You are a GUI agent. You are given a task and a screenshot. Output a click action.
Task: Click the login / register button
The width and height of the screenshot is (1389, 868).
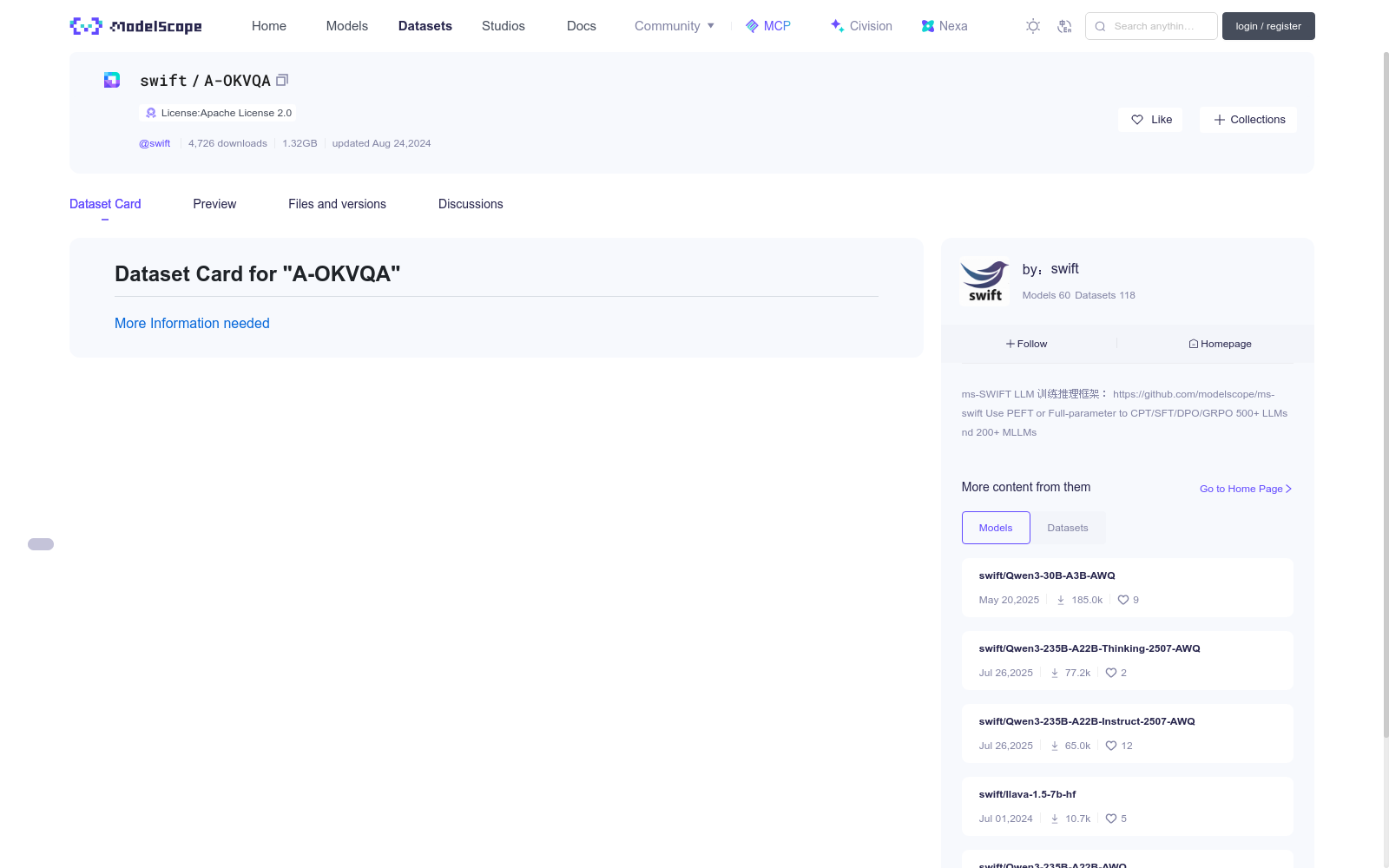(x=1268, y=26)
